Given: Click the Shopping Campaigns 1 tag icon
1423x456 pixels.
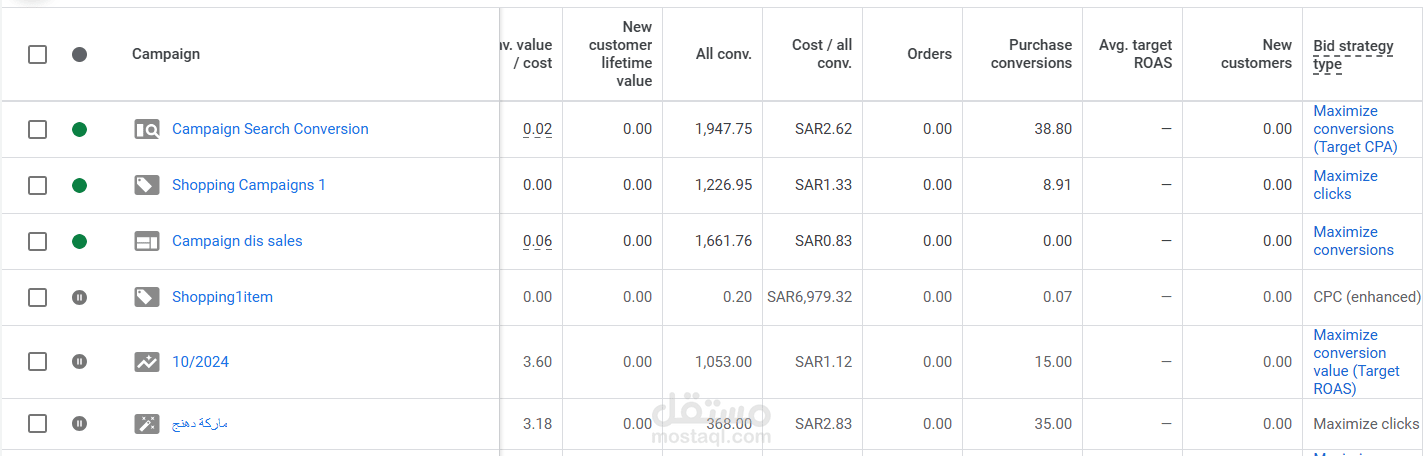Looking at the screenshot, I should click(x=147, y=185).
